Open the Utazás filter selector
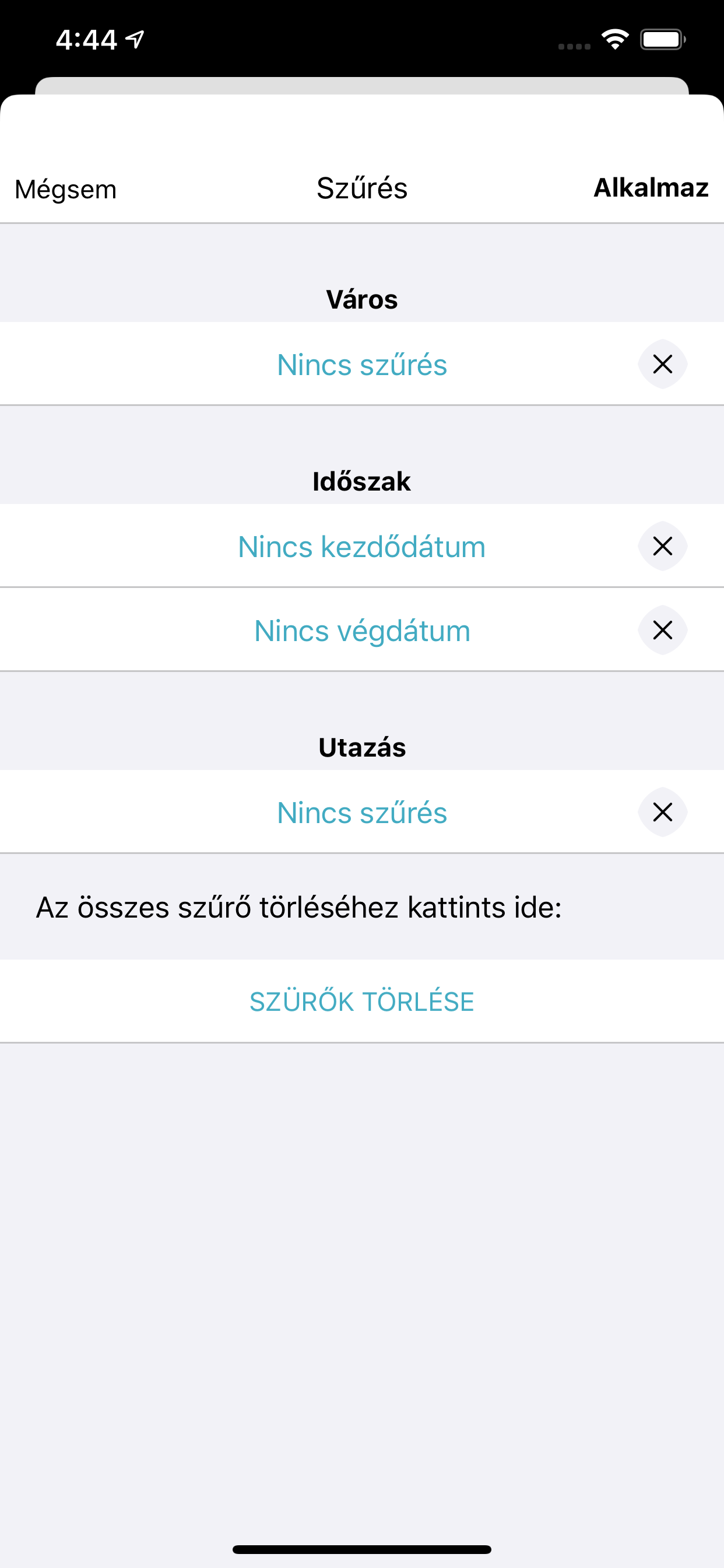Image resolution: width=724 pixels, height=1568 pixels. tap(361, 813)
